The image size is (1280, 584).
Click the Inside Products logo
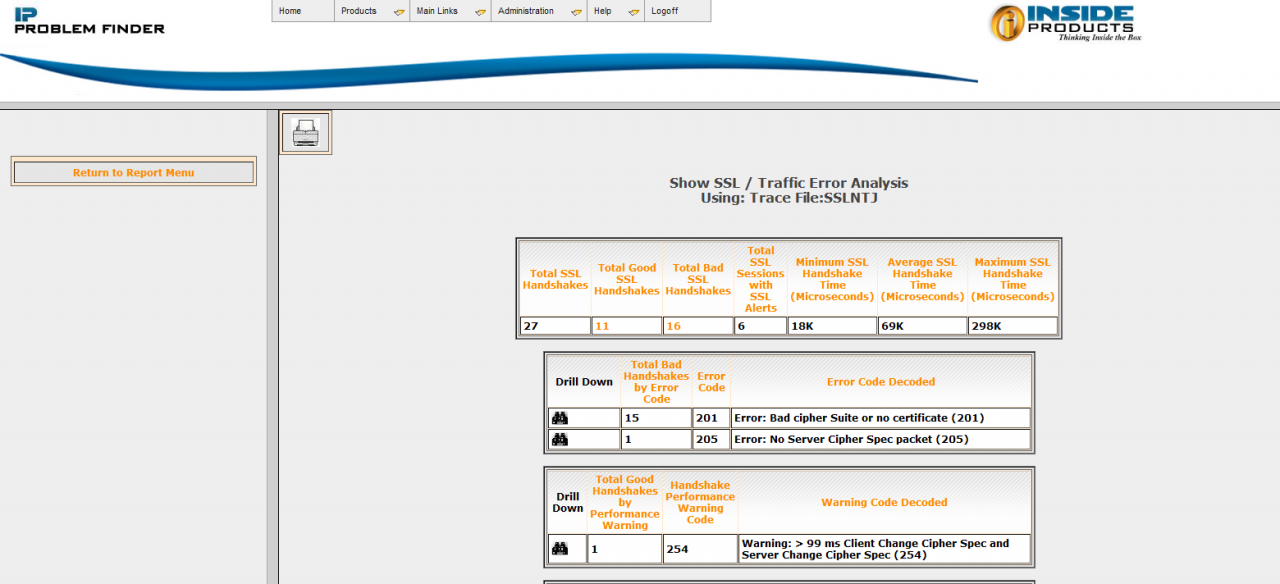tap(1065, 22)
